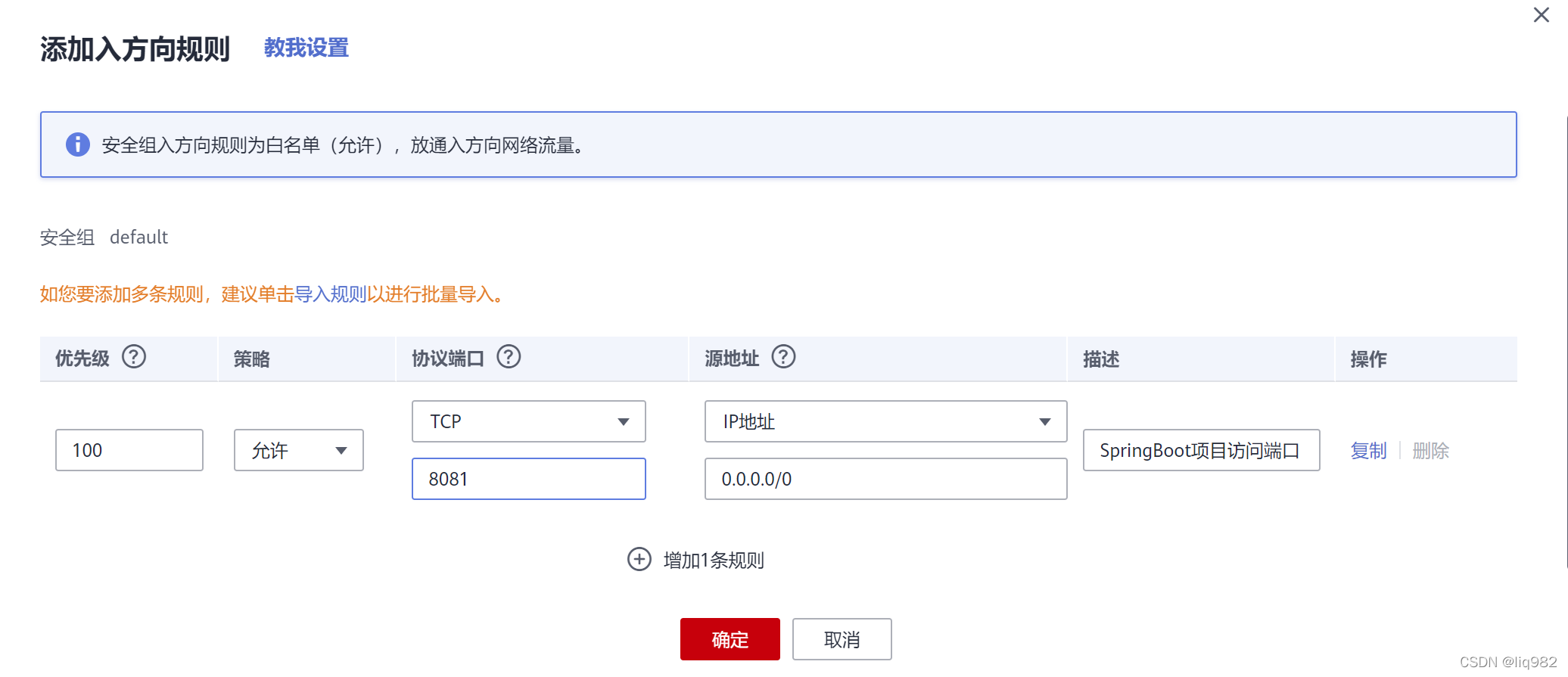Click 删除 to delete the rule
This screenshot has width=1568, height=677.
[1430, 451]
